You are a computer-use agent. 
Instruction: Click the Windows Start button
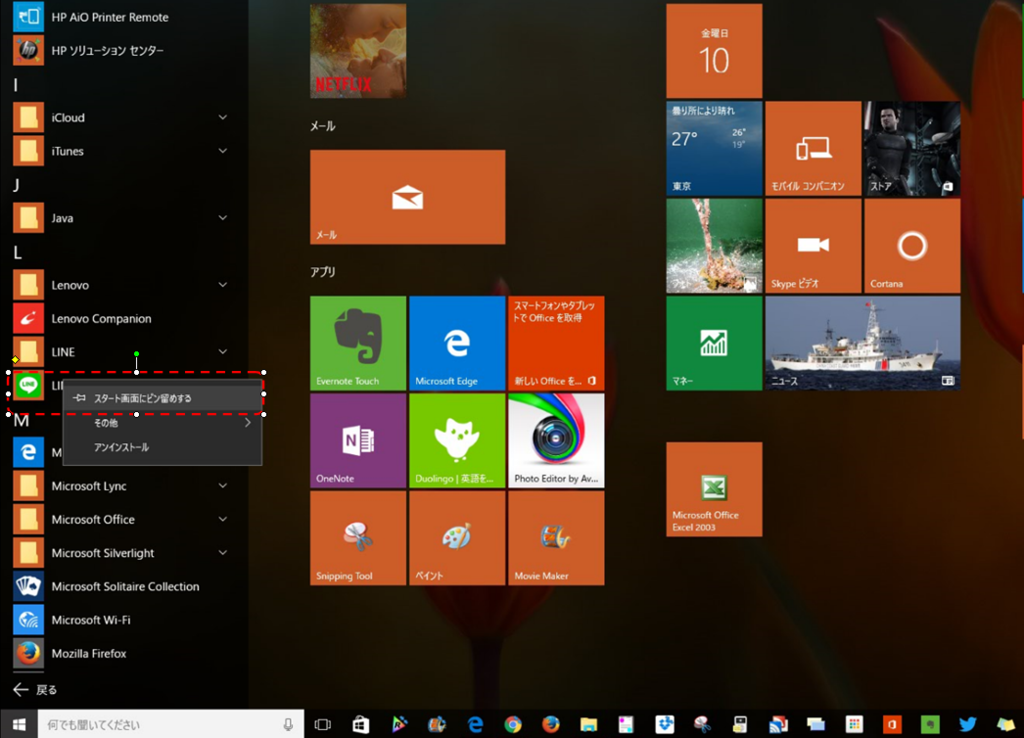coord(19,724)
